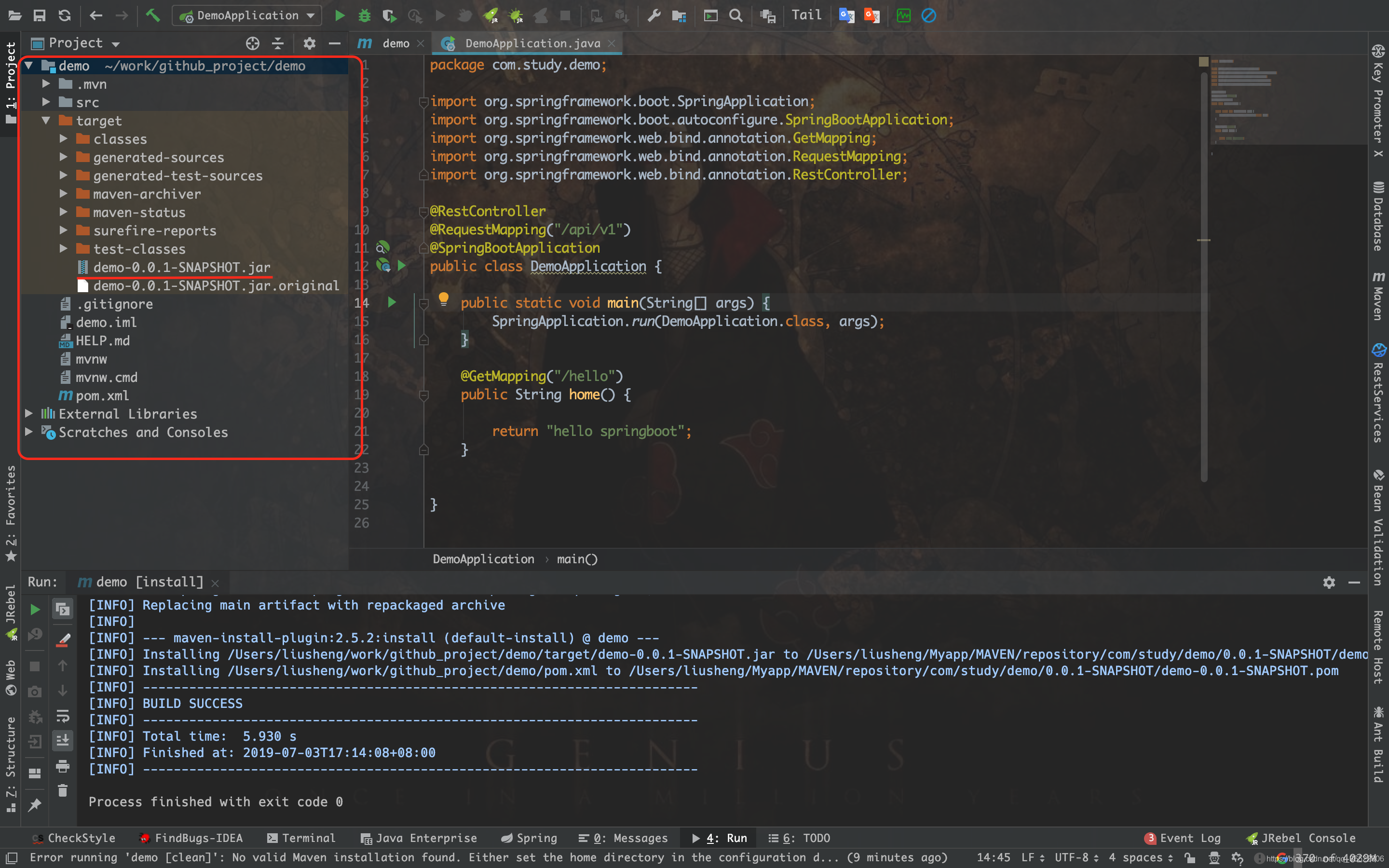1389x868 pixels.
Task: Toggle soft-wrap in Run console
Action: point(63,716)
